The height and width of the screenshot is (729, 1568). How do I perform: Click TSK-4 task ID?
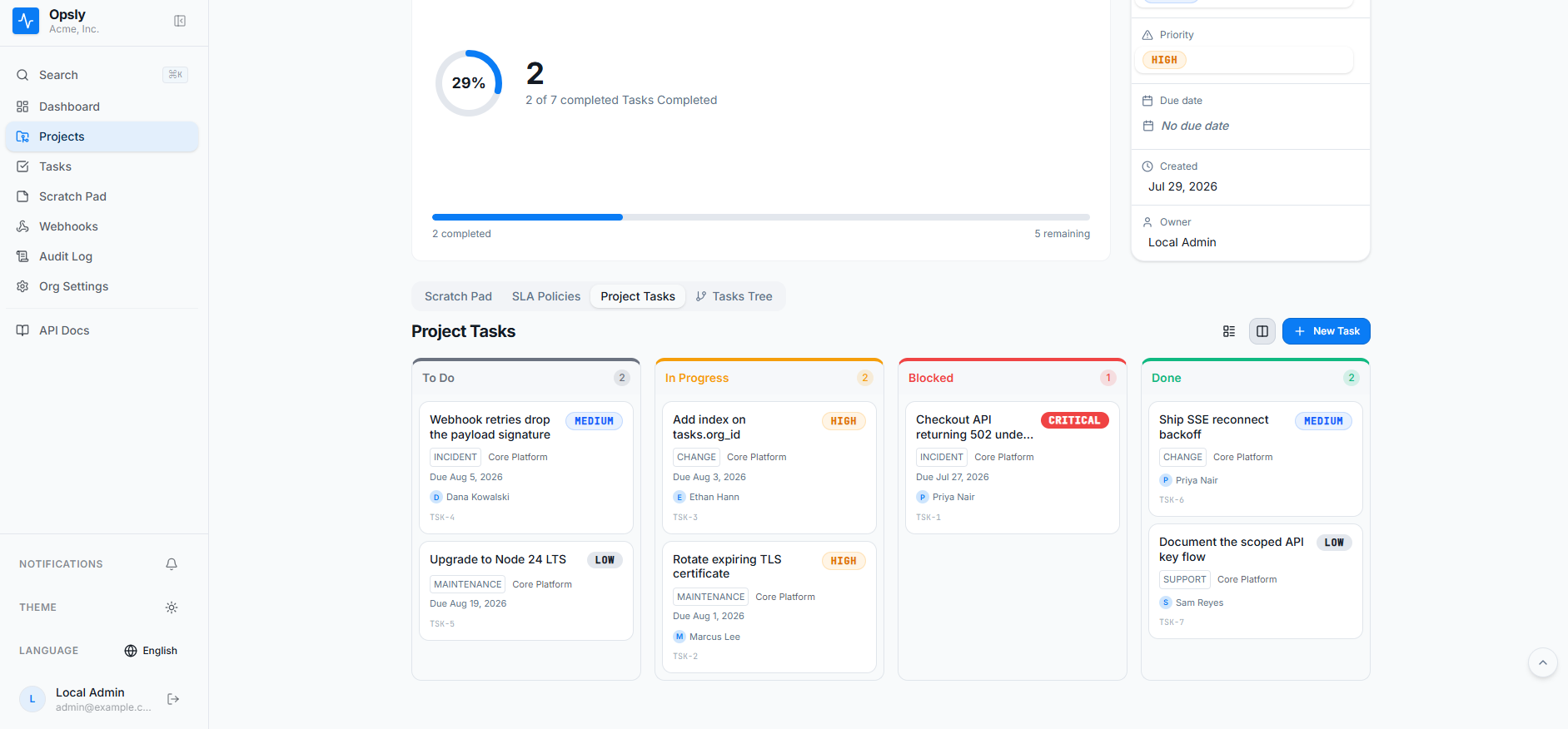pyautogui.click(x=442, y=518)
